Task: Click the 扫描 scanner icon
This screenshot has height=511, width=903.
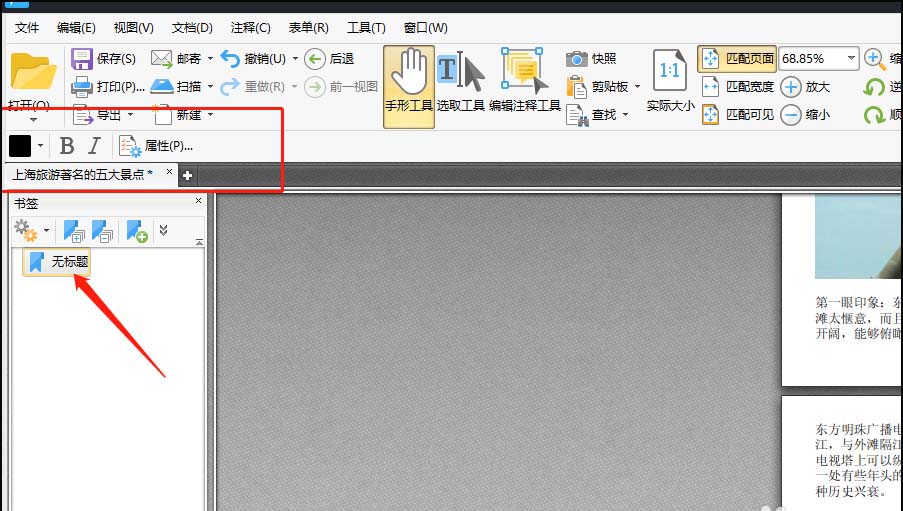Action: point(162,86)
